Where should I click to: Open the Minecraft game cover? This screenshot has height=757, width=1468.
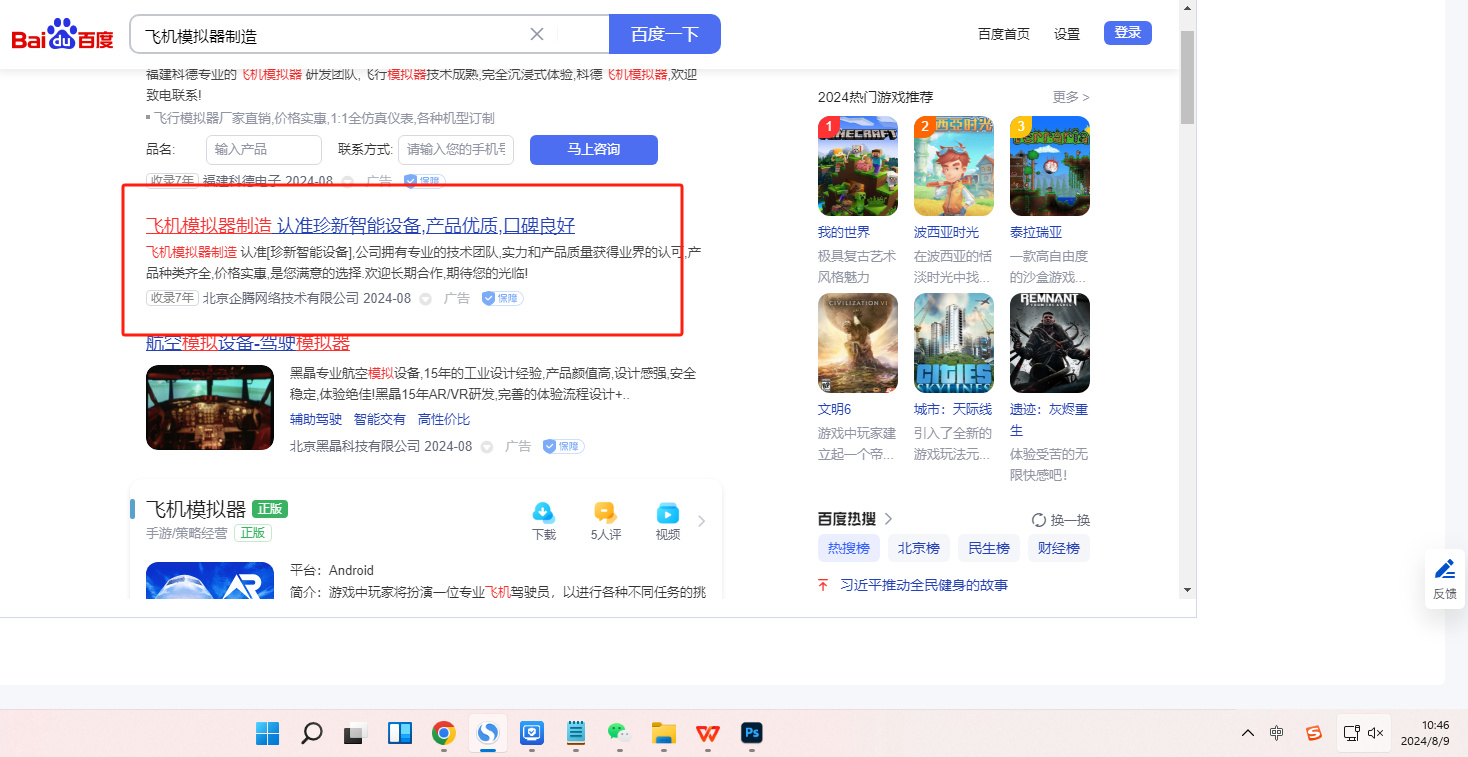[858, 166]
